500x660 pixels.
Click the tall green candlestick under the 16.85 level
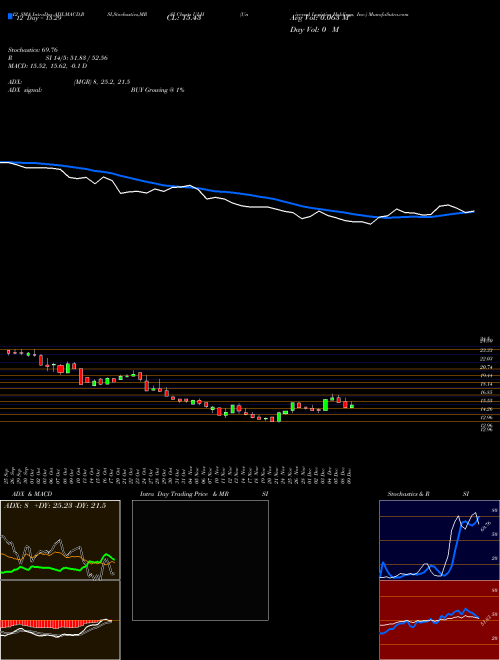coord(325,405)
